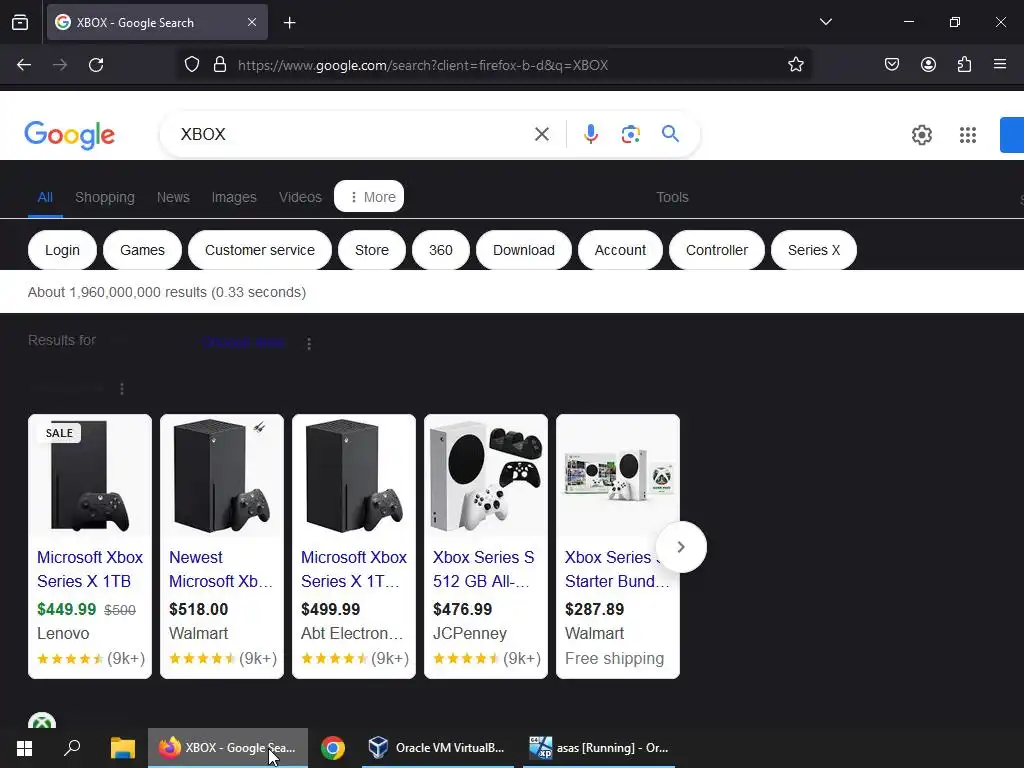Filter by Customer service chip
The width and height of the screenshot is (1024, 768).
pyautogui.click(x=260, y=250)
